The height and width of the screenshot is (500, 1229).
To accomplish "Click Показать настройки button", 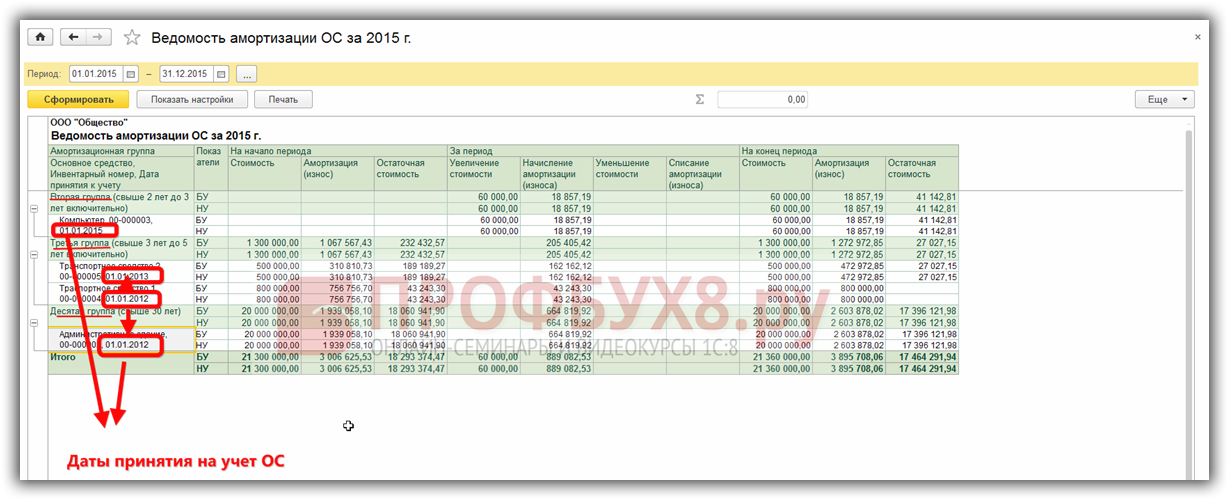I will [x=192, y=99].
